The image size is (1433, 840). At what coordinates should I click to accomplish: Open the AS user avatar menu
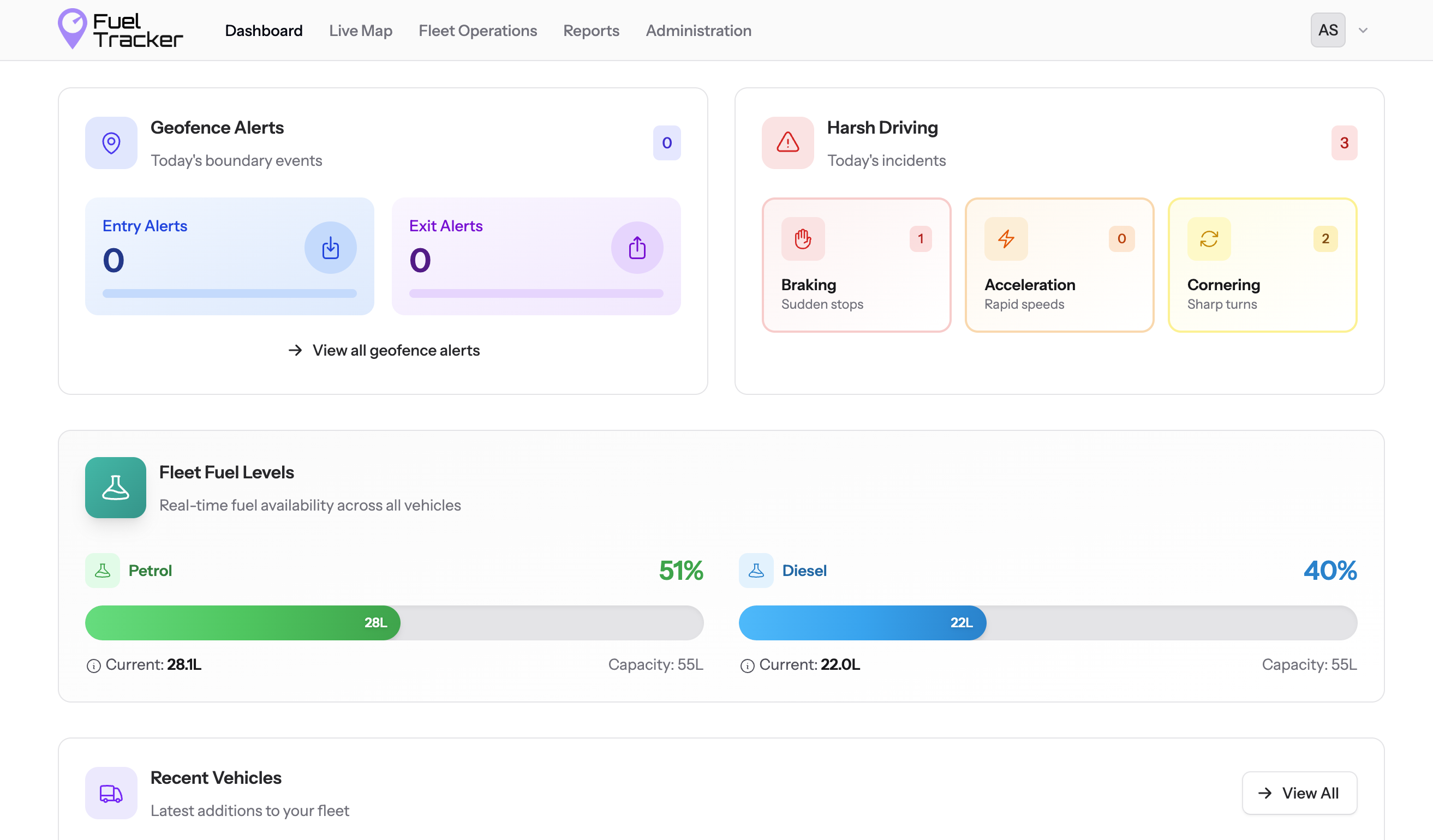click(1327, 30)
